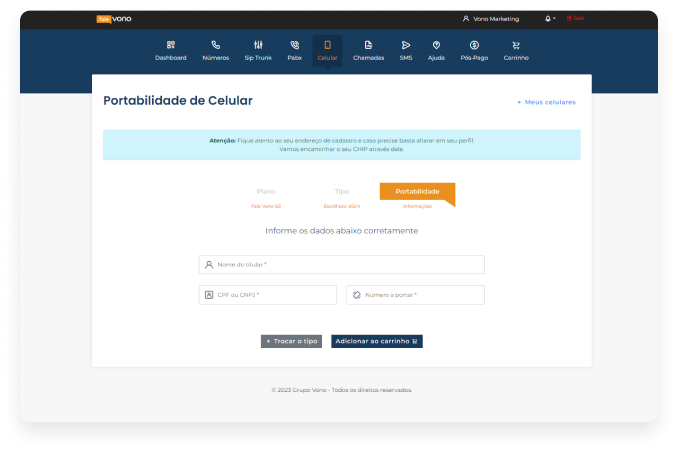Open Pós-Pago billing icon

point(474,45)
